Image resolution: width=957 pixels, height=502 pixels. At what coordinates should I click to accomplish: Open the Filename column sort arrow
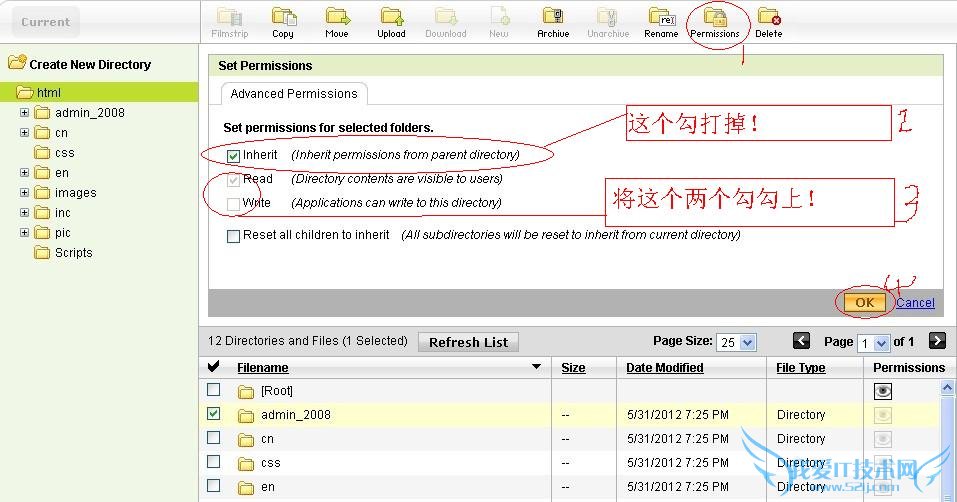[x=536, y=367]
